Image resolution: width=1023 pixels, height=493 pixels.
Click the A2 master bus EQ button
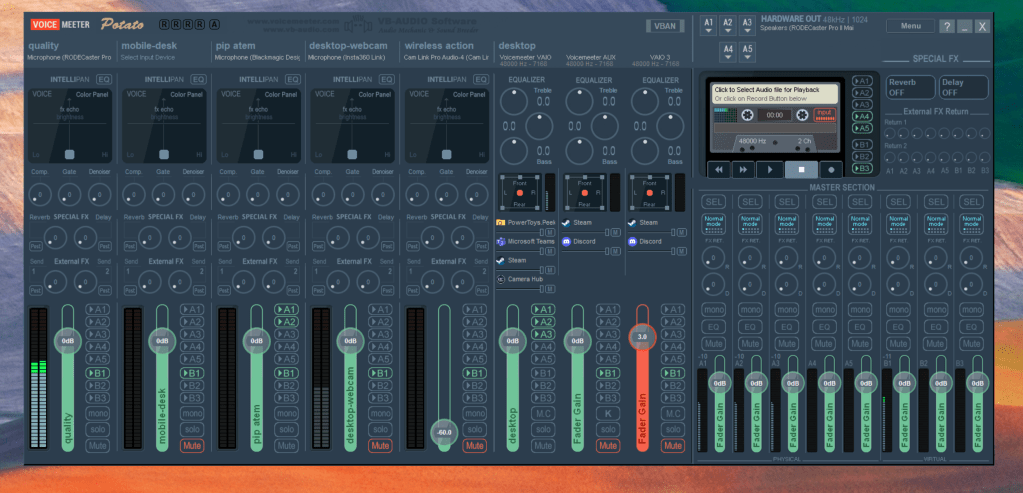[x=751, y=327]
